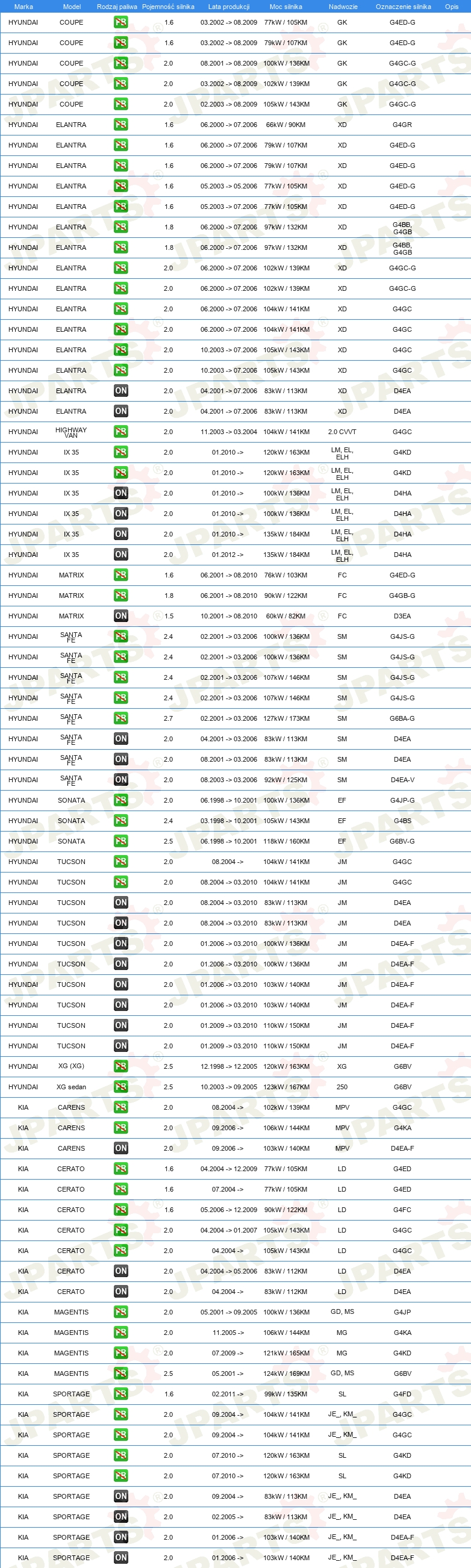Select engine code cell G6BA-G

(402, 718)
